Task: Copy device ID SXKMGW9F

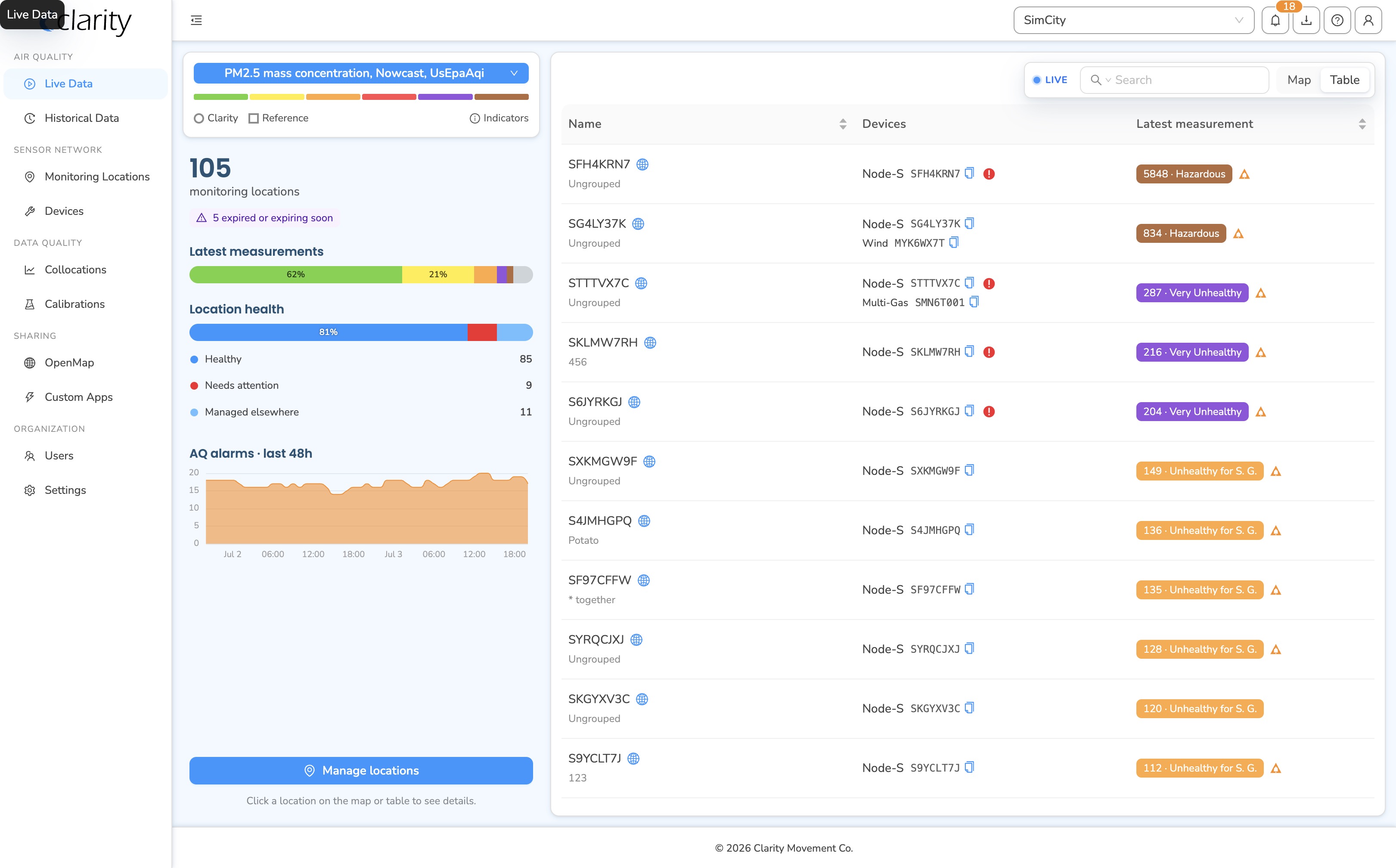Action: (970, 470)
